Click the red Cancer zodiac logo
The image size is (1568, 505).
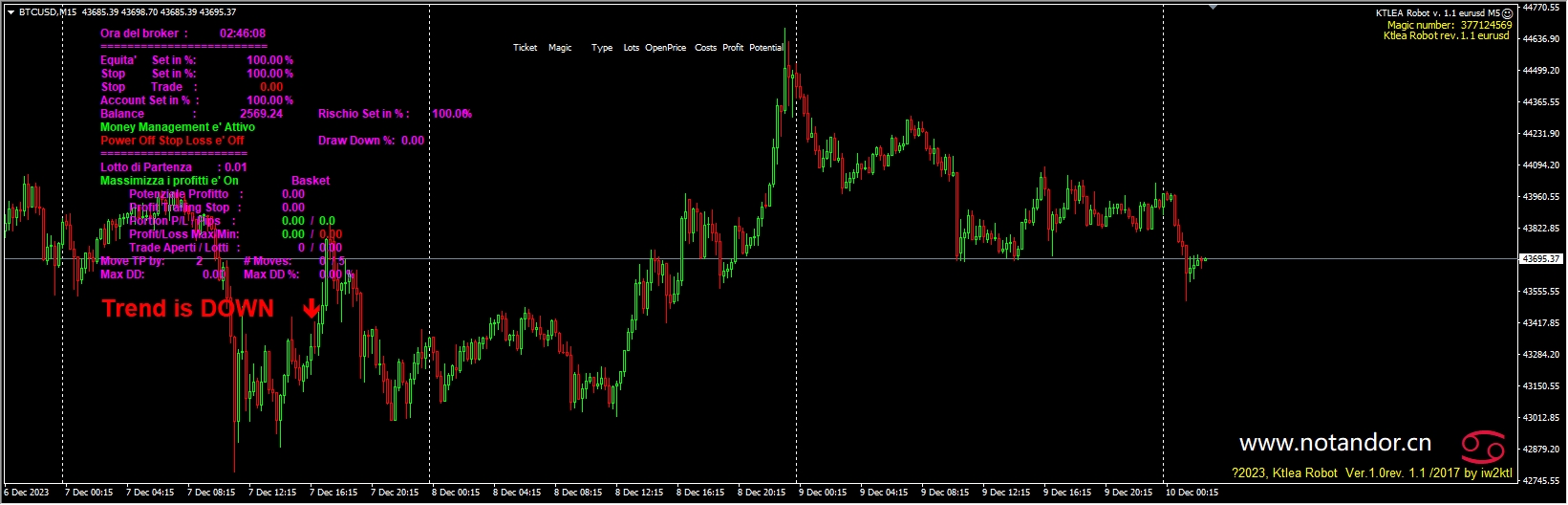pos(1482,446)
